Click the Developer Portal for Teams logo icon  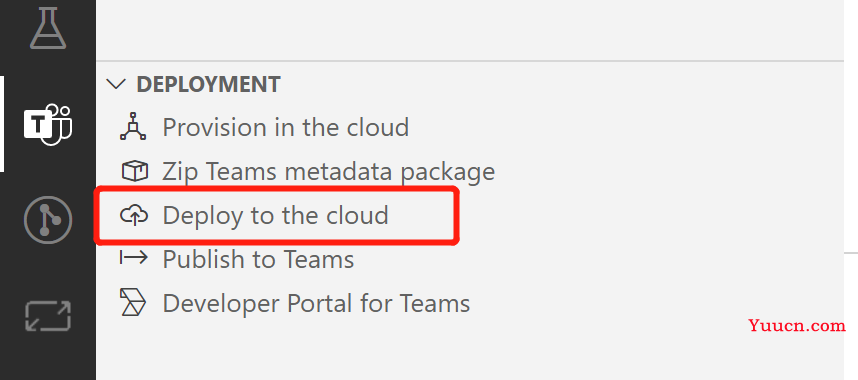click(x=133, y=303)
